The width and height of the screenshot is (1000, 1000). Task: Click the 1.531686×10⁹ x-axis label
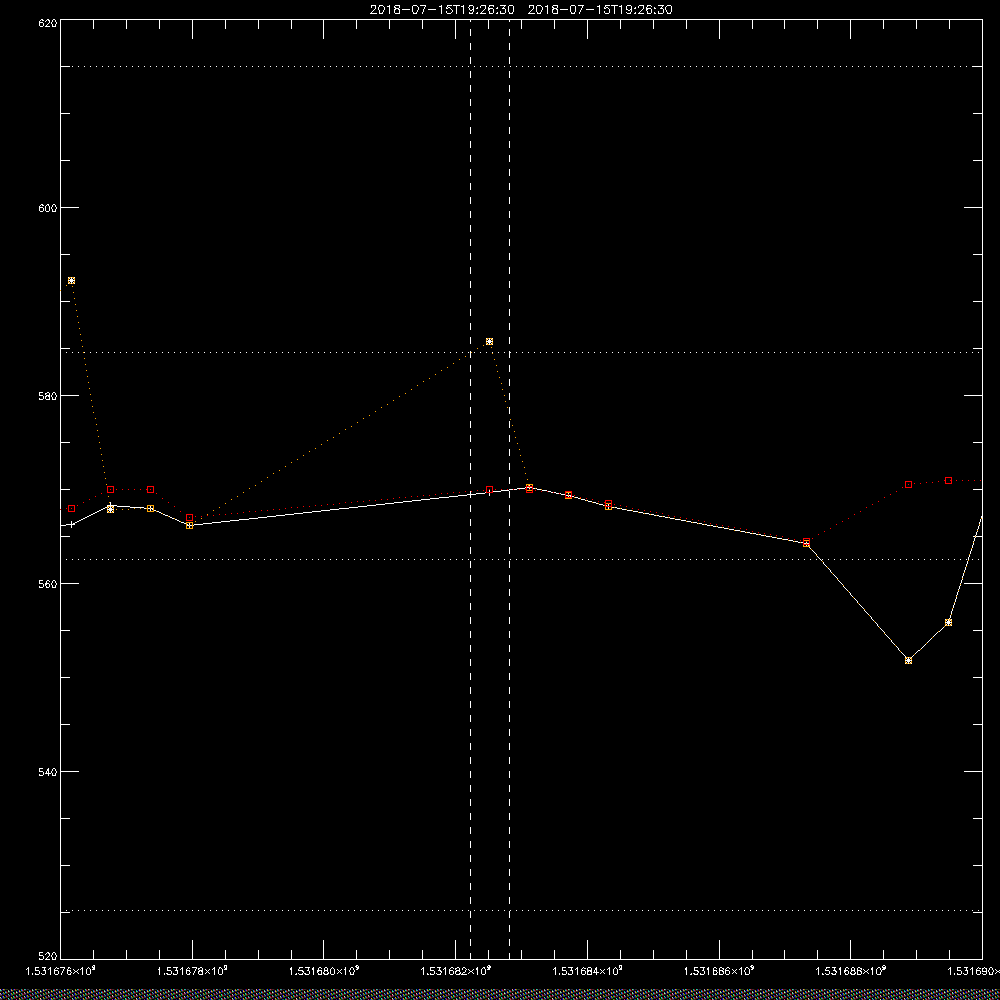[719, 971]
